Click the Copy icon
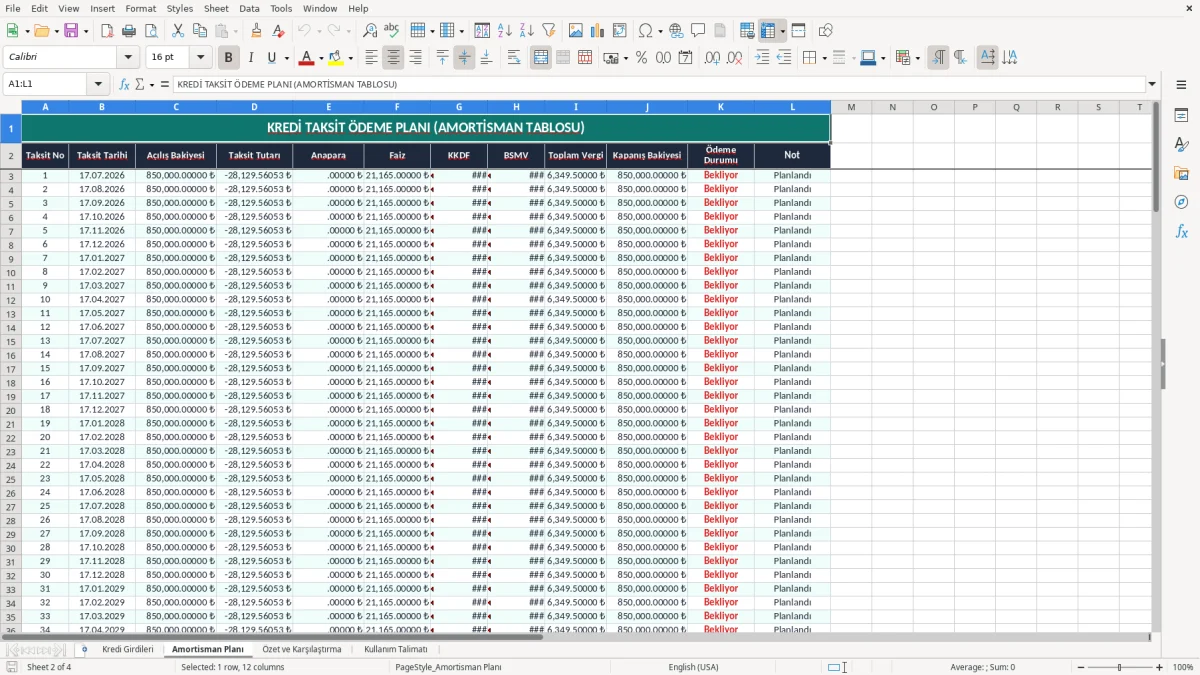This screenshot has height=675, width=1200. tap(200, 31)
